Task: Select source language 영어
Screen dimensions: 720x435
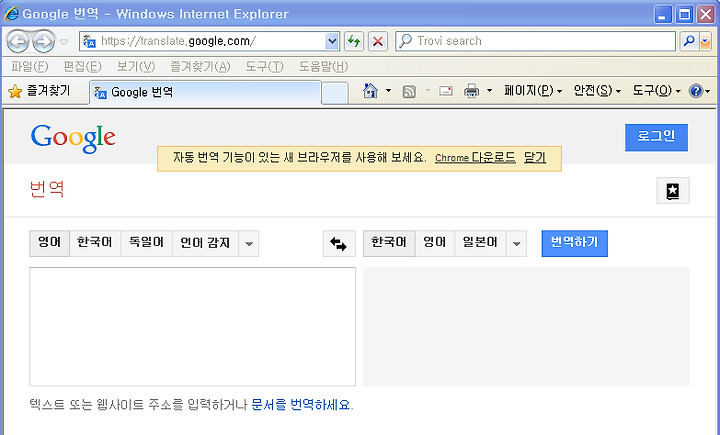Action: (x=50, y=243)
